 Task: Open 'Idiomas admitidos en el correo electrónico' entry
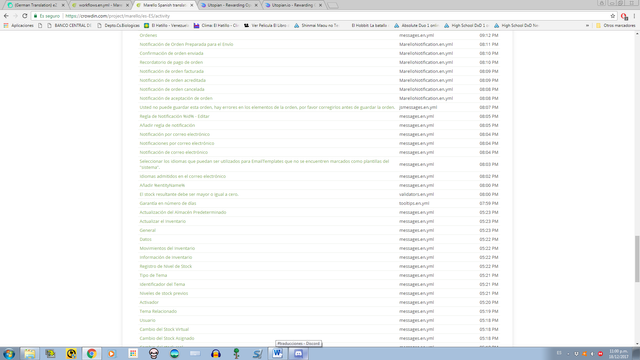[182, 176]
